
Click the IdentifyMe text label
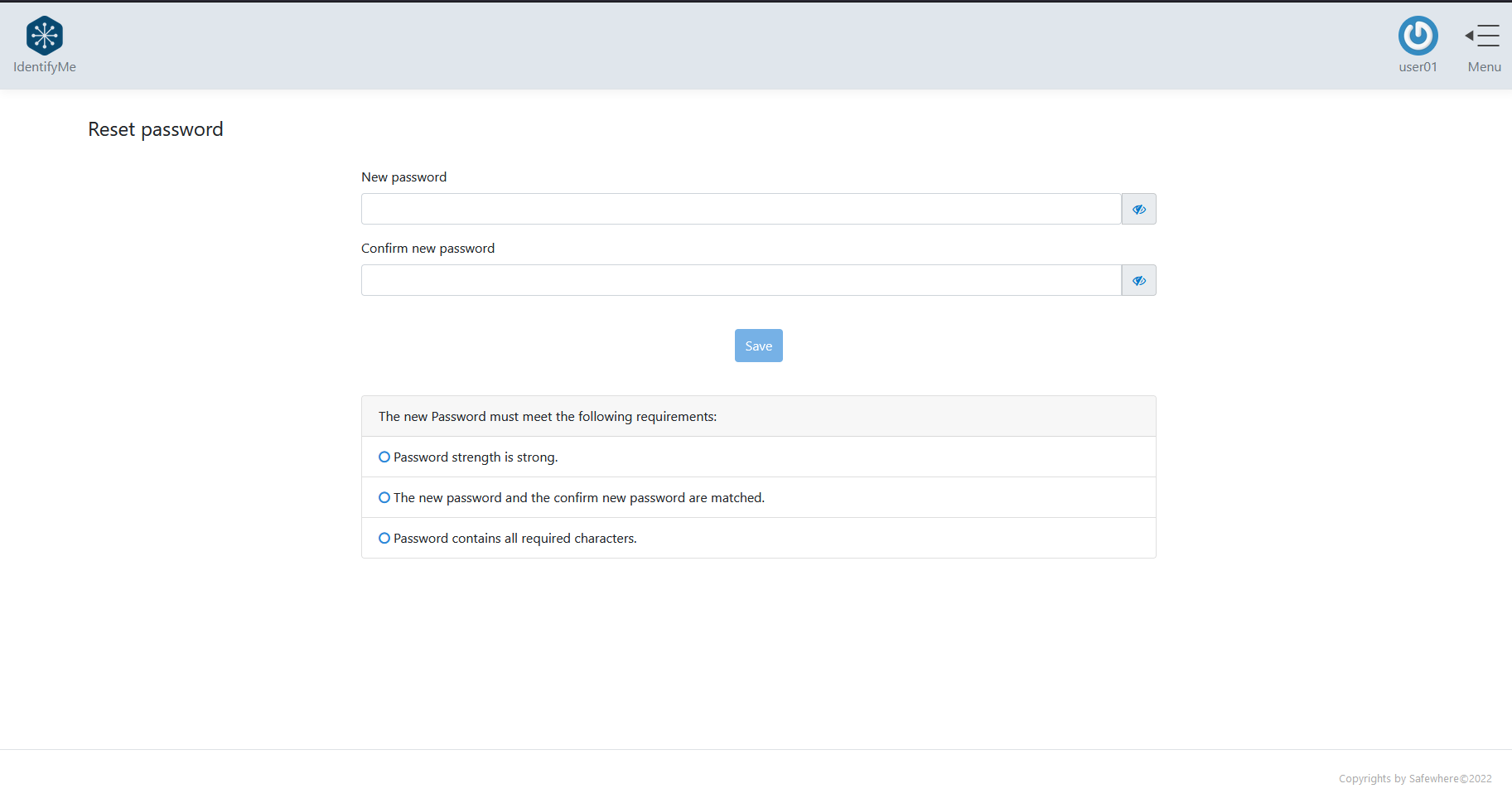point(45,67)
